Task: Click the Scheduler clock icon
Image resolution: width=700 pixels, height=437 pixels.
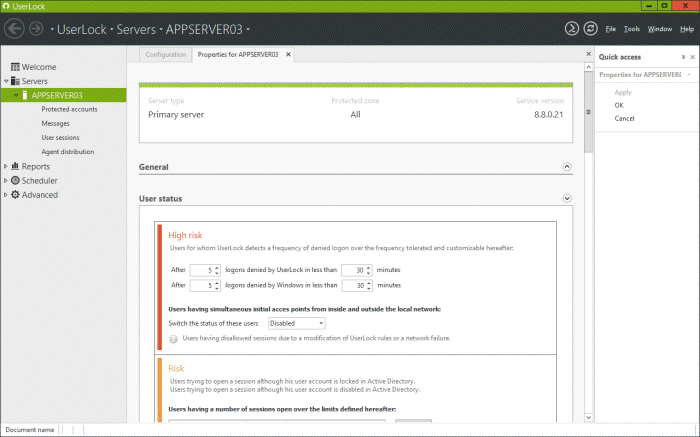Action: [x=15, y=180]
